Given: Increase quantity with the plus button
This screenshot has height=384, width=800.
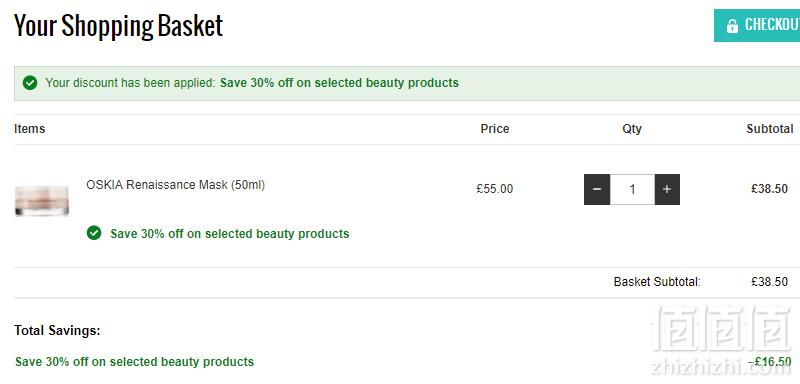Looking at the screenshot, I should (667, 190).
